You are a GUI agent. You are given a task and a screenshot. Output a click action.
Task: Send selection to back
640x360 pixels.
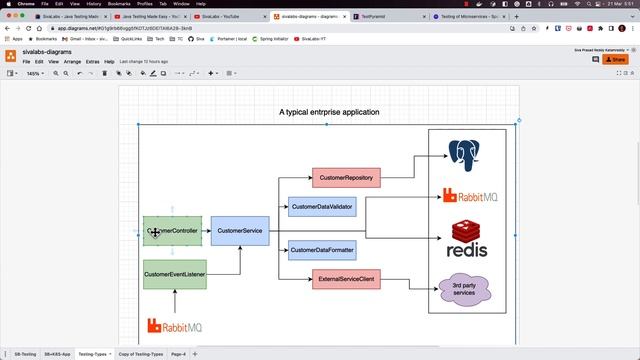tap(129, 73)
